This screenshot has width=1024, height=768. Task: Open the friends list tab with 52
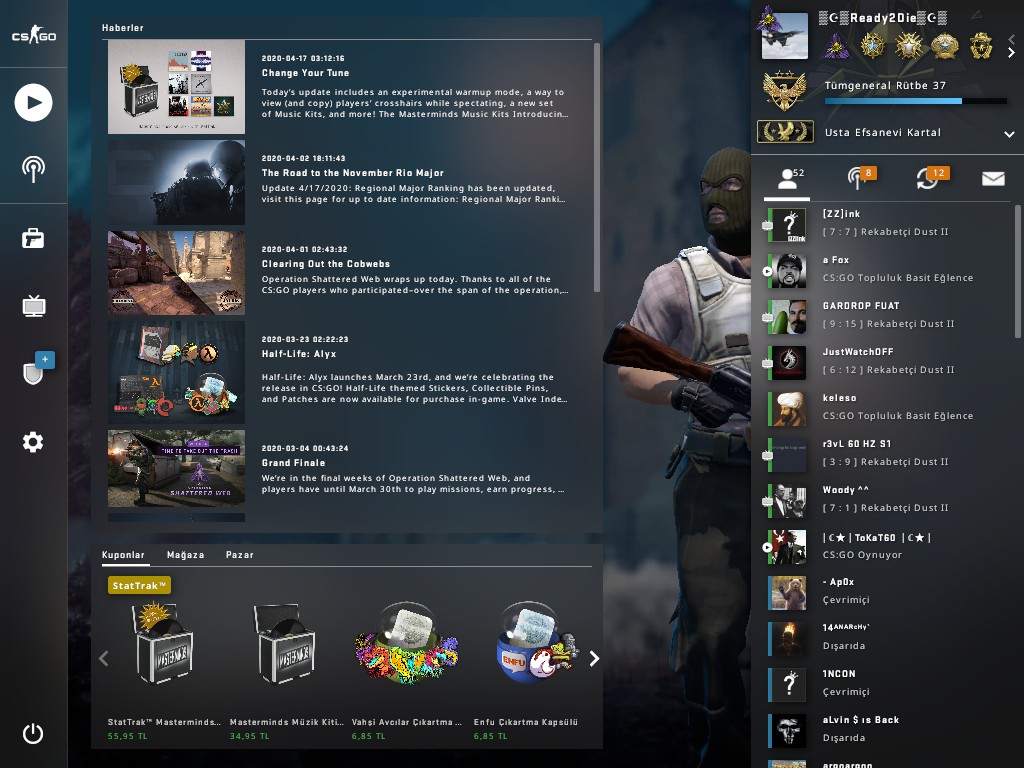click(788, 178)
